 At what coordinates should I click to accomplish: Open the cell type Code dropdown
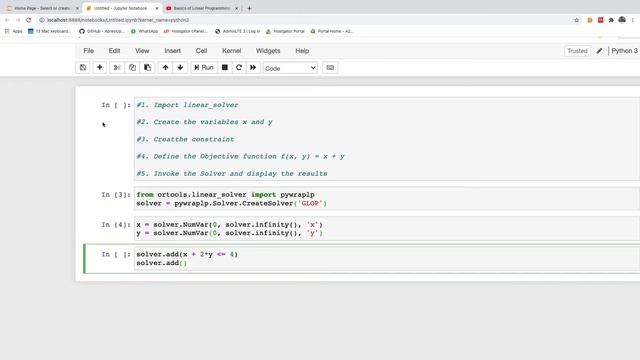tap(290, 68)
